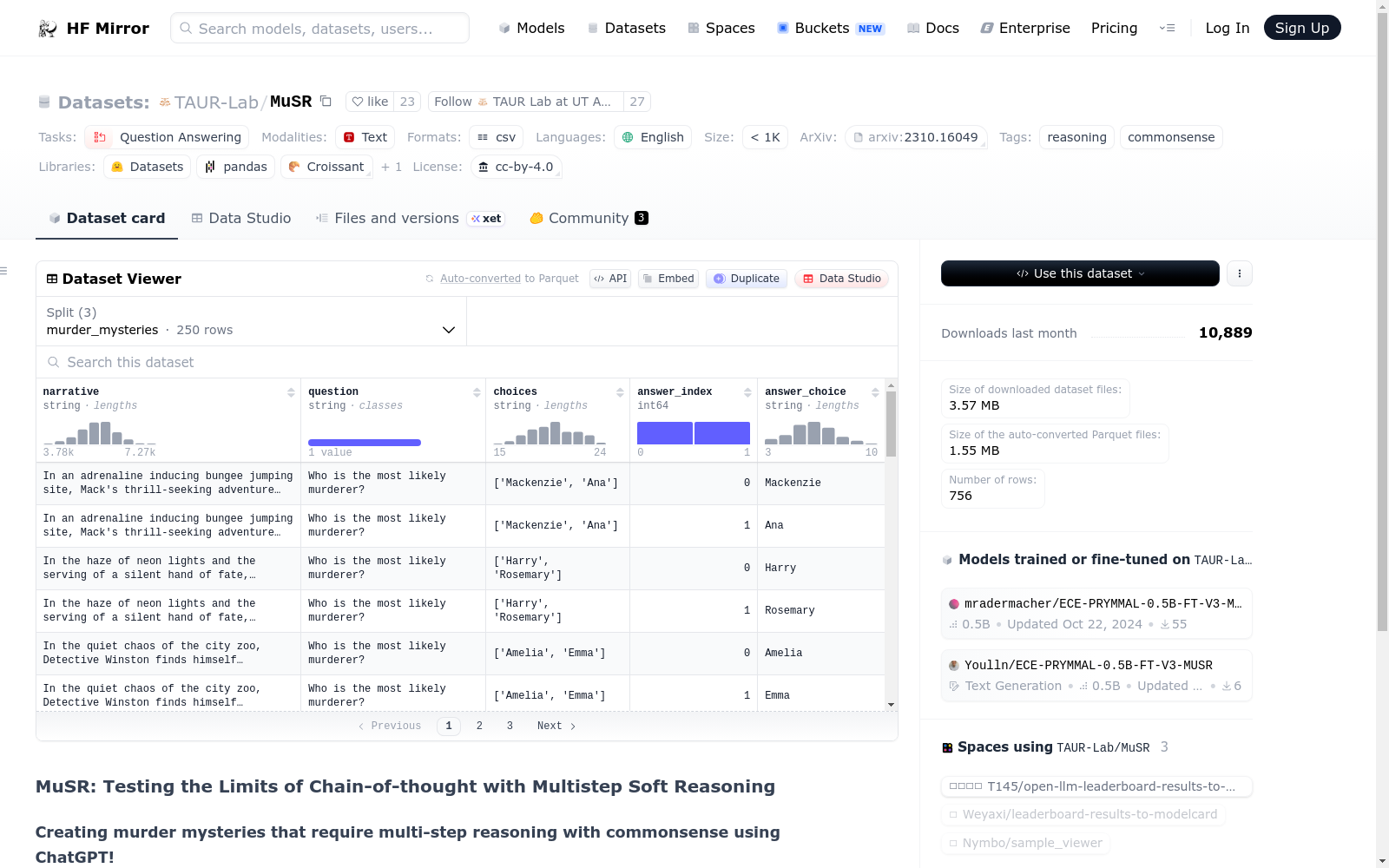1389x868 pixels.
Task: Copy dataset name with copy icon
Action: tap(326, 101)
